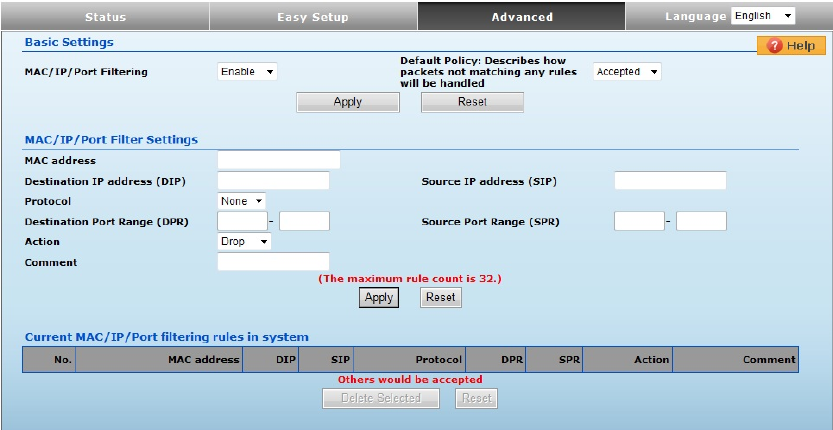
Task: Focus the MAC address field
Action: (x=278, y=160)
